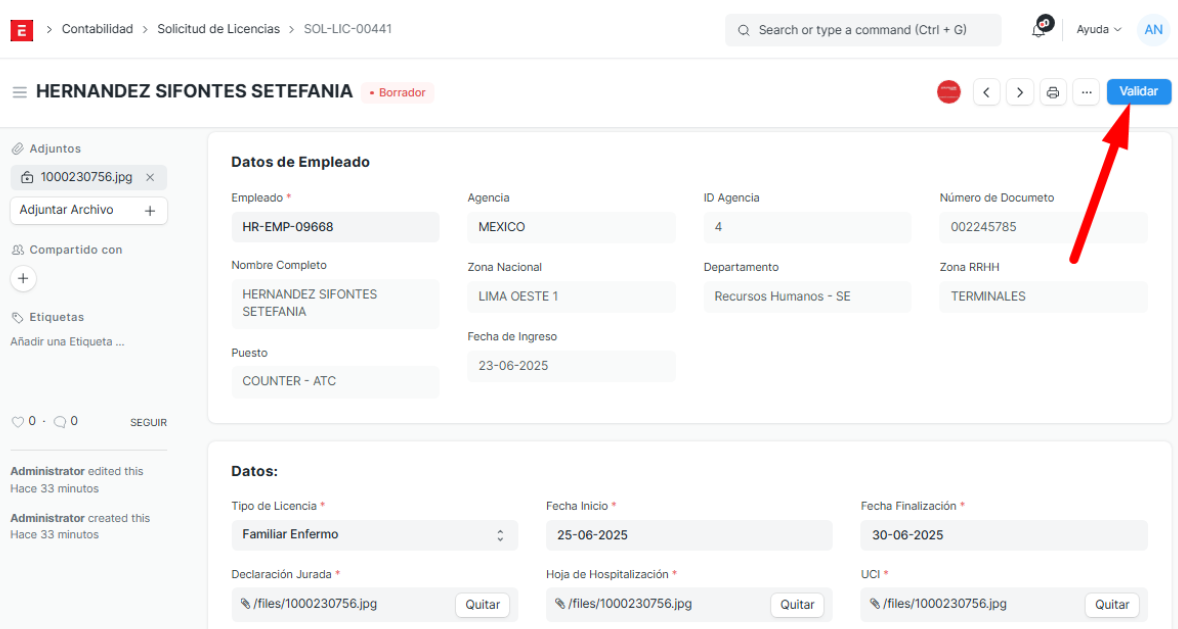Click the print icon

tap(1053, 92)
